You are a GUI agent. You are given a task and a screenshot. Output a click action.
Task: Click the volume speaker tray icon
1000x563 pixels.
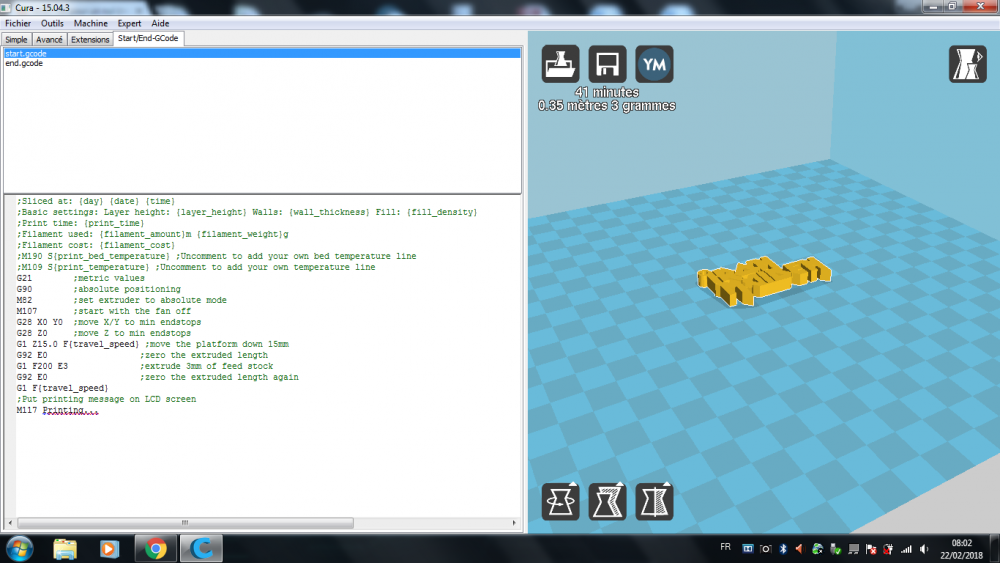(x=924, y=549)
